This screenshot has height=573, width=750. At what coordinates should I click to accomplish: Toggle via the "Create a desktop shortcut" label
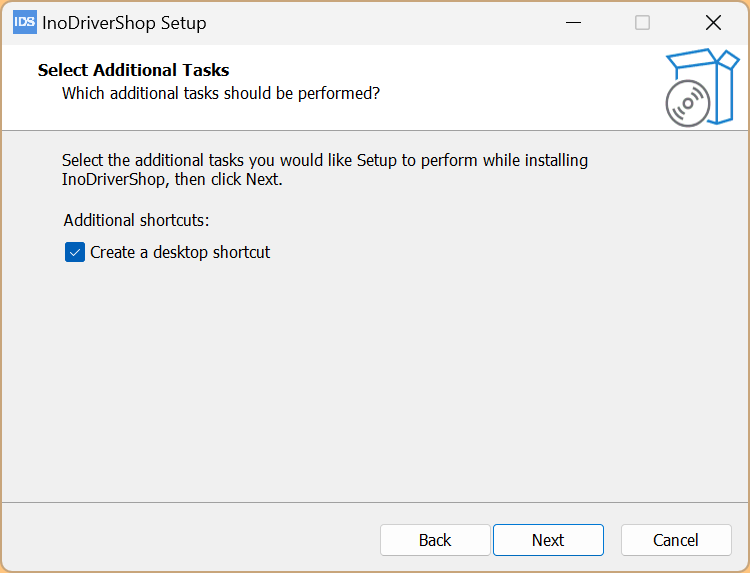click(x=180, y=252)
